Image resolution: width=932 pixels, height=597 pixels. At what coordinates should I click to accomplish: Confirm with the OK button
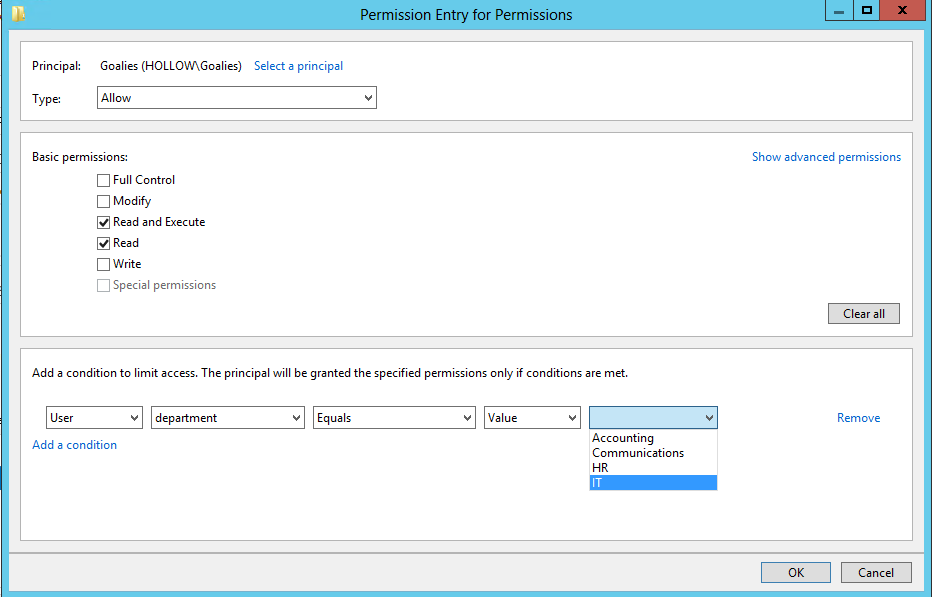[795, 572]
